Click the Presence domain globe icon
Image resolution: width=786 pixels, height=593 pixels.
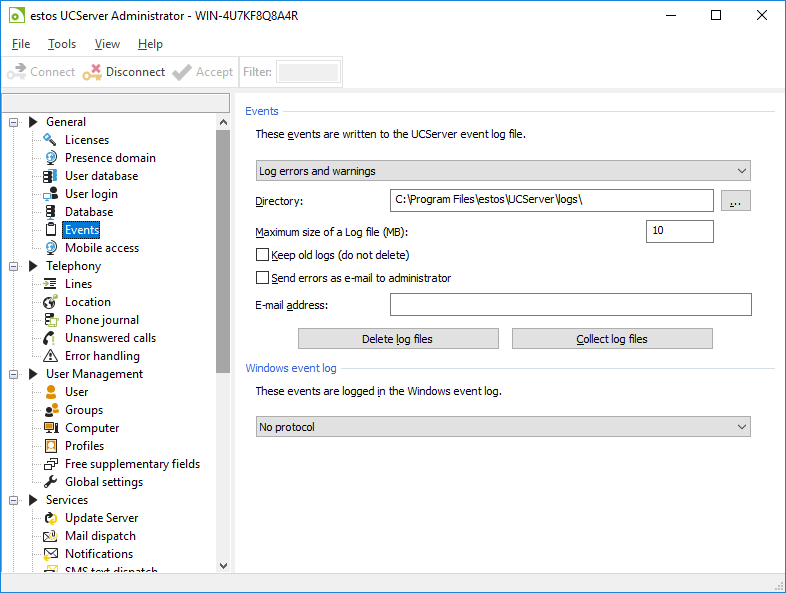[x=50, y=158]
